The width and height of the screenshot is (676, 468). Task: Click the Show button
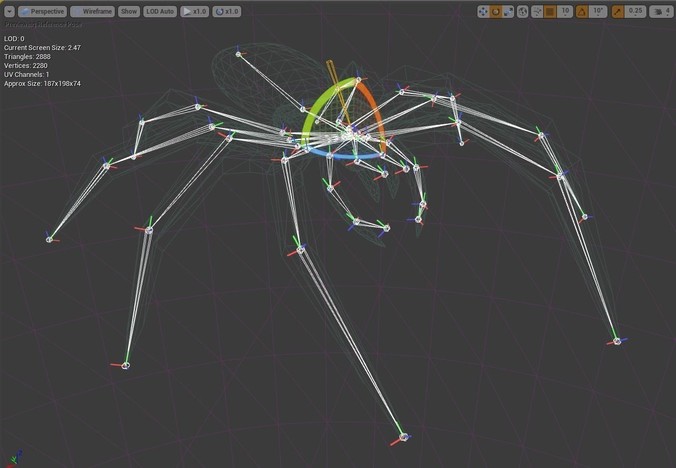(x=129, y=12)
